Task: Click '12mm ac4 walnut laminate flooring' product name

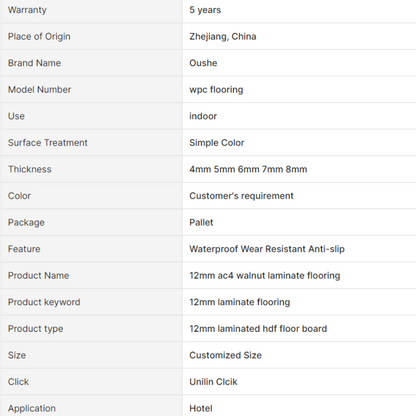Action: pyautogui.click(x=265, y=276)
